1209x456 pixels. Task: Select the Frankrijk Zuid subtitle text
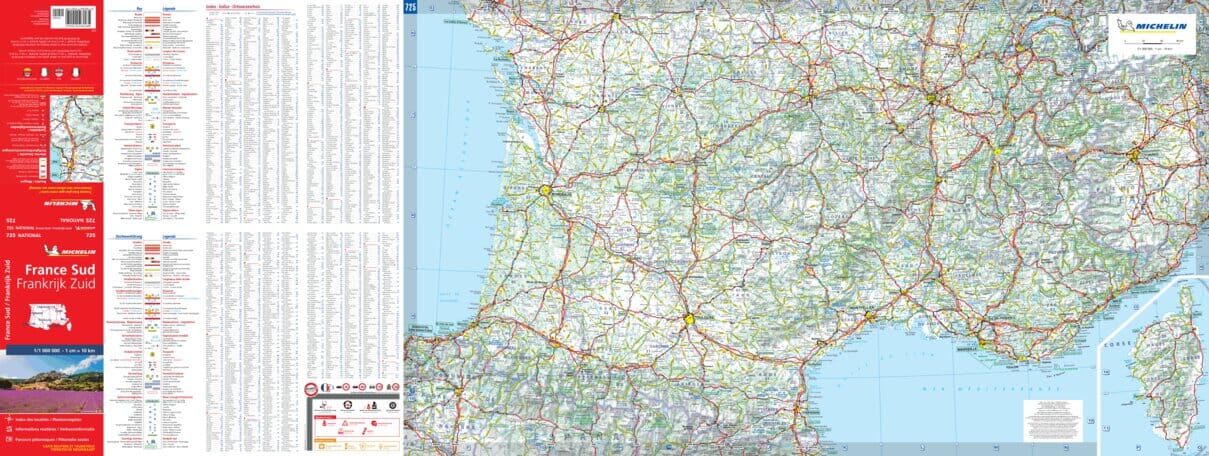pyautogui.click(x=63, y=284)
